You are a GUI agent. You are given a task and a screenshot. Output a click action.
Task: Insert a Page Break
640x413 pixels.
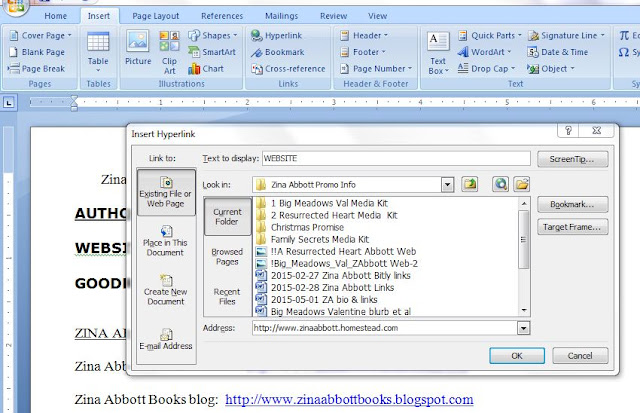tap(36, 69)
